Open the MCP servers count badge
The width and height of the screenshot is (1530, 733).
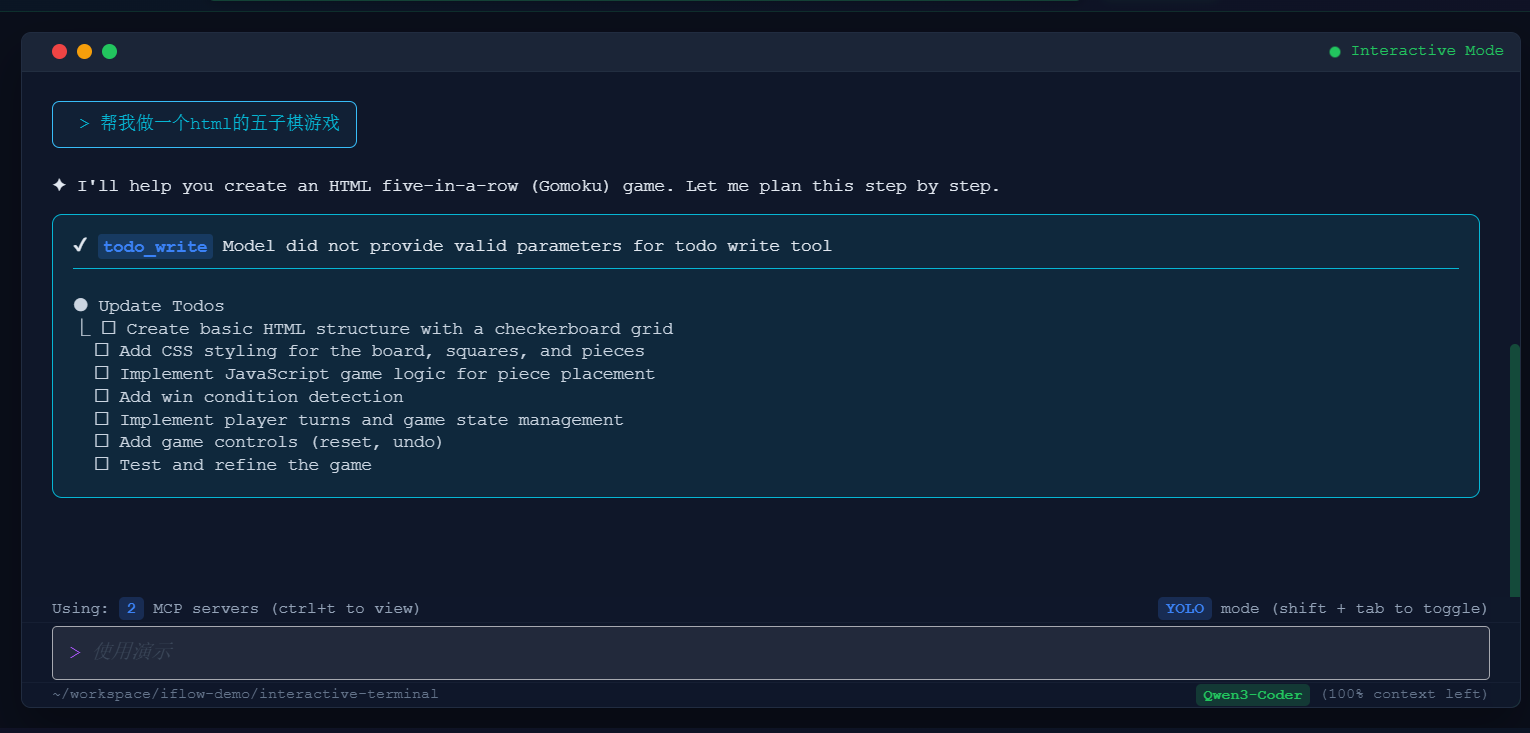pos(131,608)
